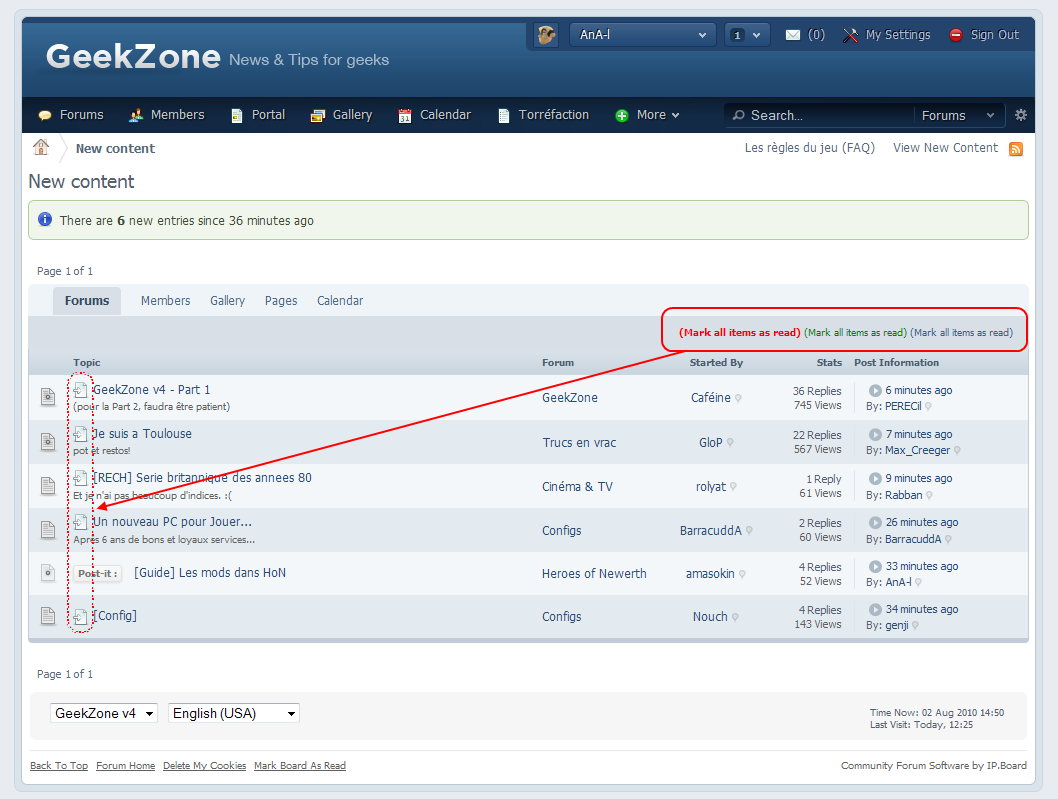Open the Members navigation item
This screenshot has height=799, width=1058.
167,115
